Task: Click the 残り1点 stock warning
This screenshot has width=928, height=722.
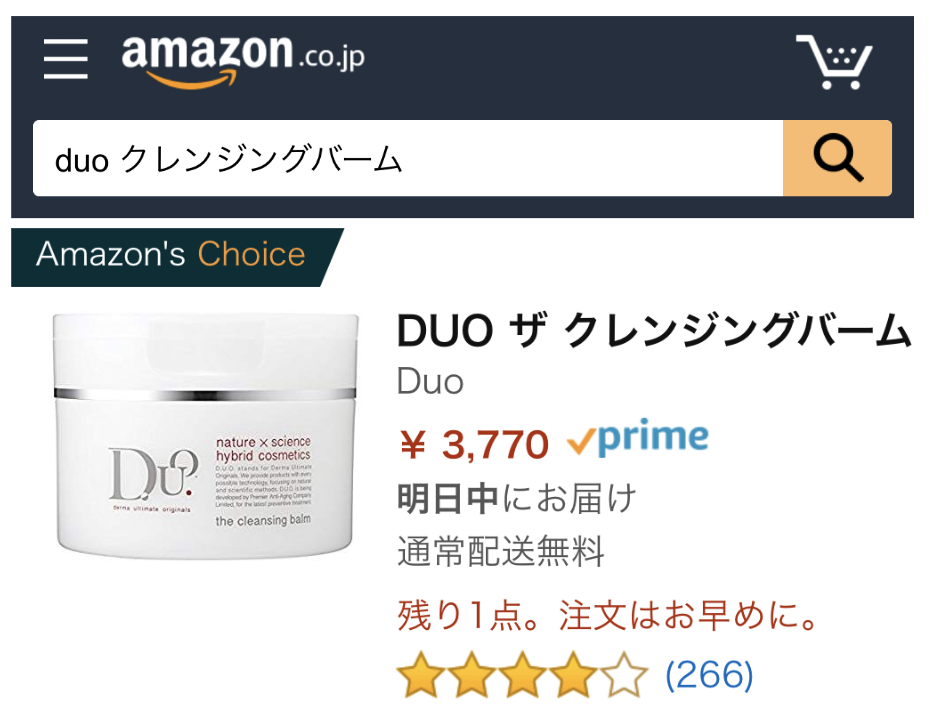Action: tap(609, 615)
